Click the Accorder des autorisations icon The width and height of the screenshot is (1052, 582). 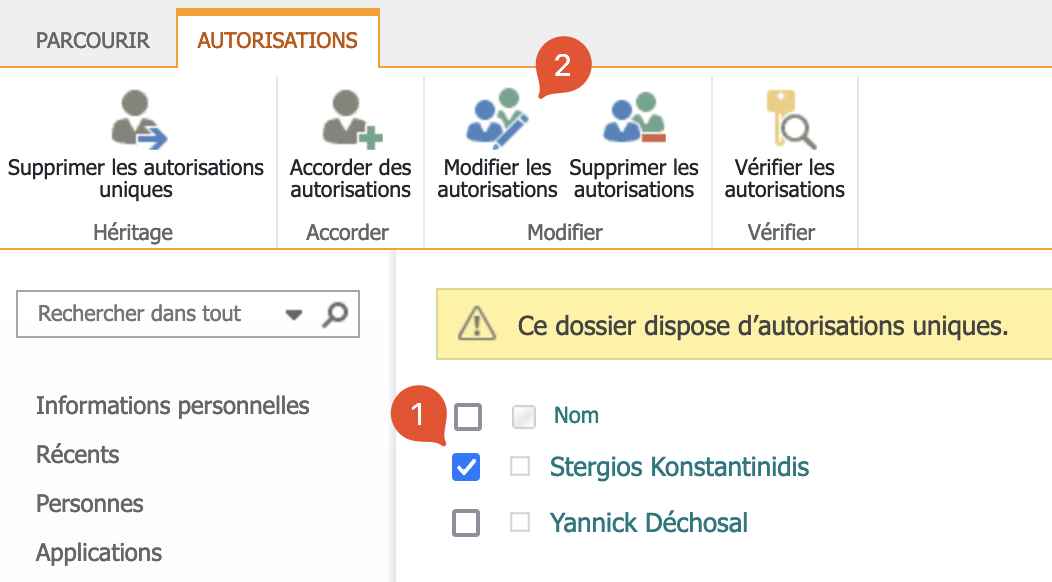coord(348,120)
